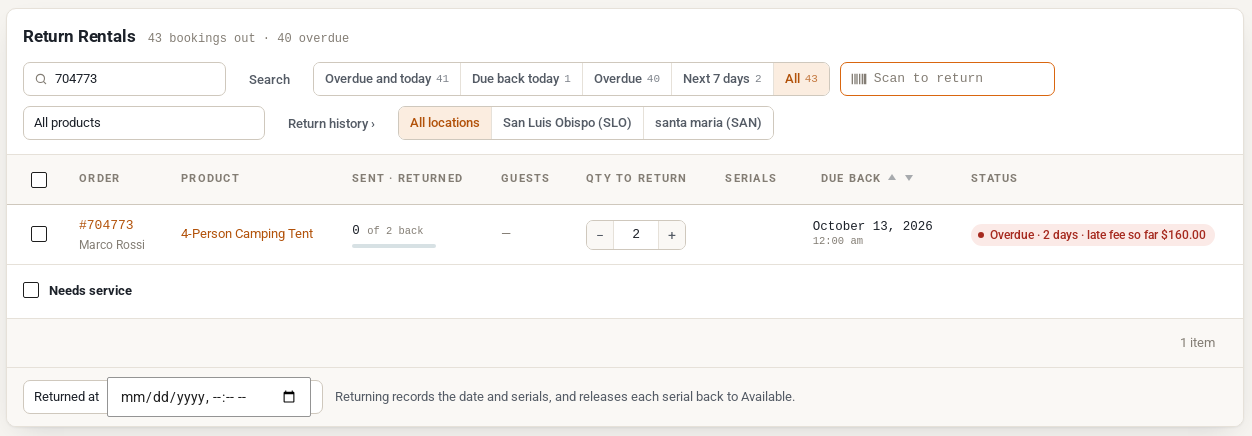This screenshot has width=1252, height=436.
Task: Decrease quantity to return with minus
Action: [600, 235]
